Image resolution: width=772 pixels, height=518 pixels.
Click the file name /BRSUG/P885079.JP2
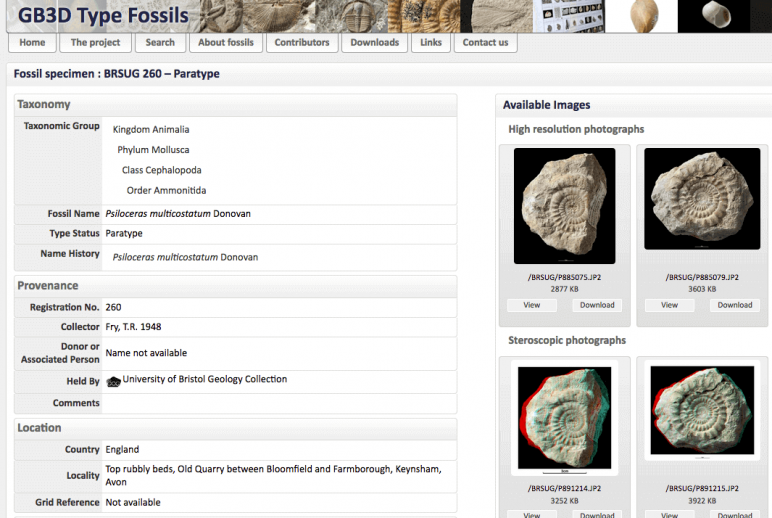tap(702, 277)
